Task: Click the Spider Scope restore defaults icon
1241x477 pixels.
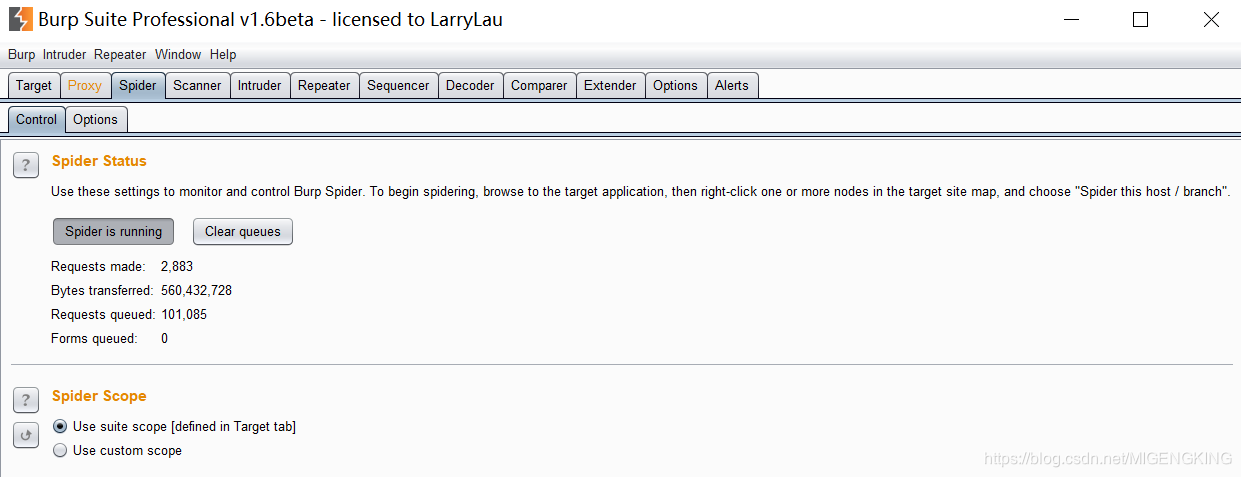Action: 26,435
